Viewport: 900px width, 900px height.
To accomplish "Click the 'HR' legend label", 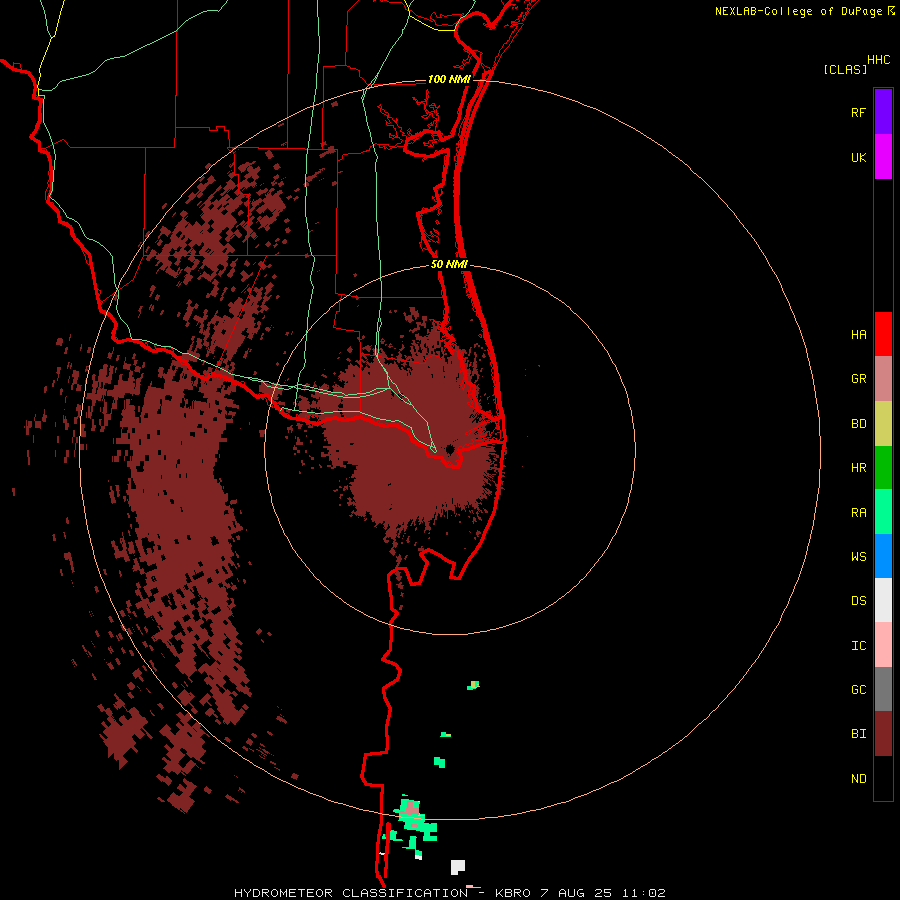I will 858,468.
